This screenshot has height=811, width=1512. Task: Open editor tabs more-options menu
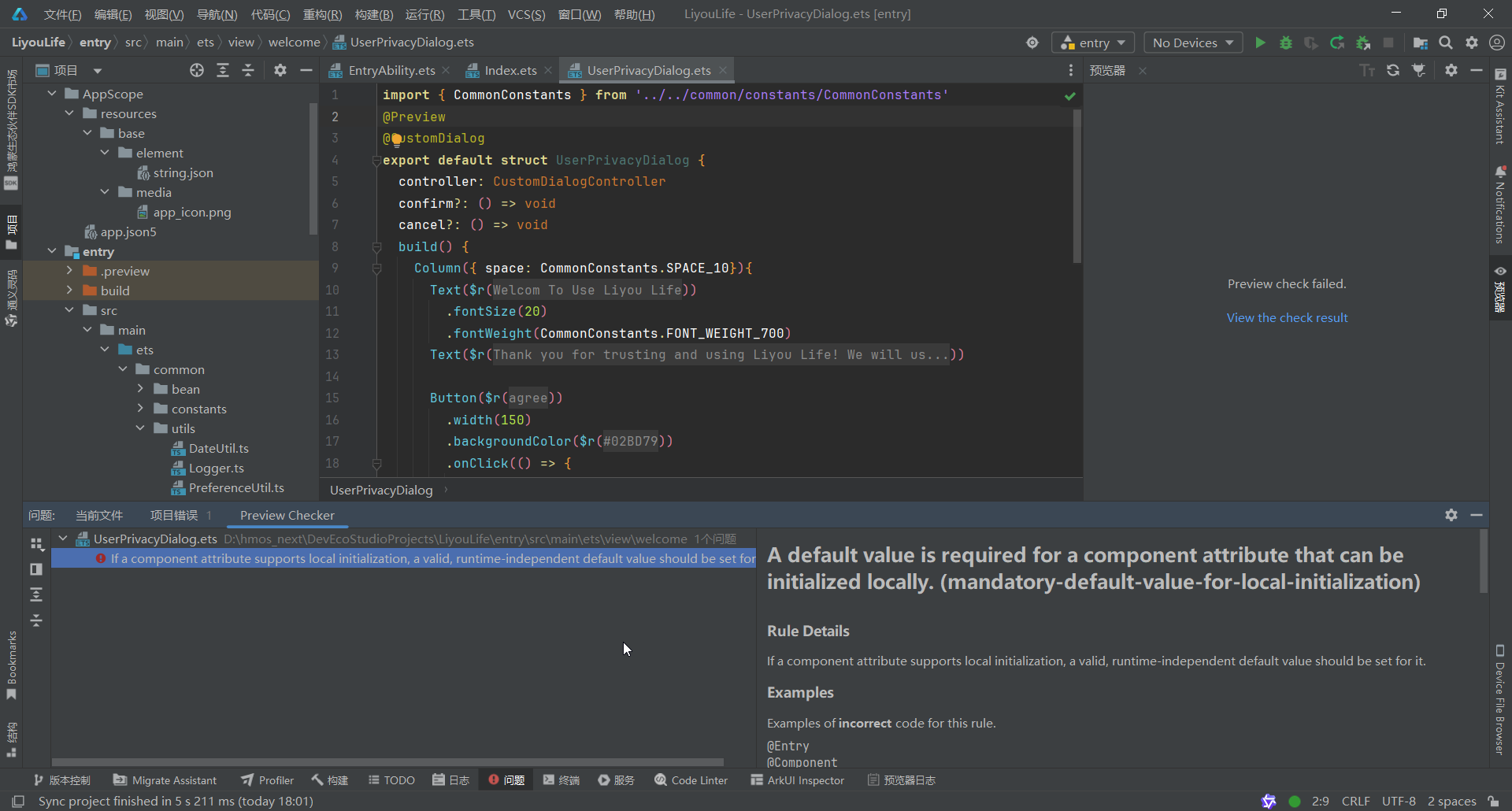(1071, 70)
